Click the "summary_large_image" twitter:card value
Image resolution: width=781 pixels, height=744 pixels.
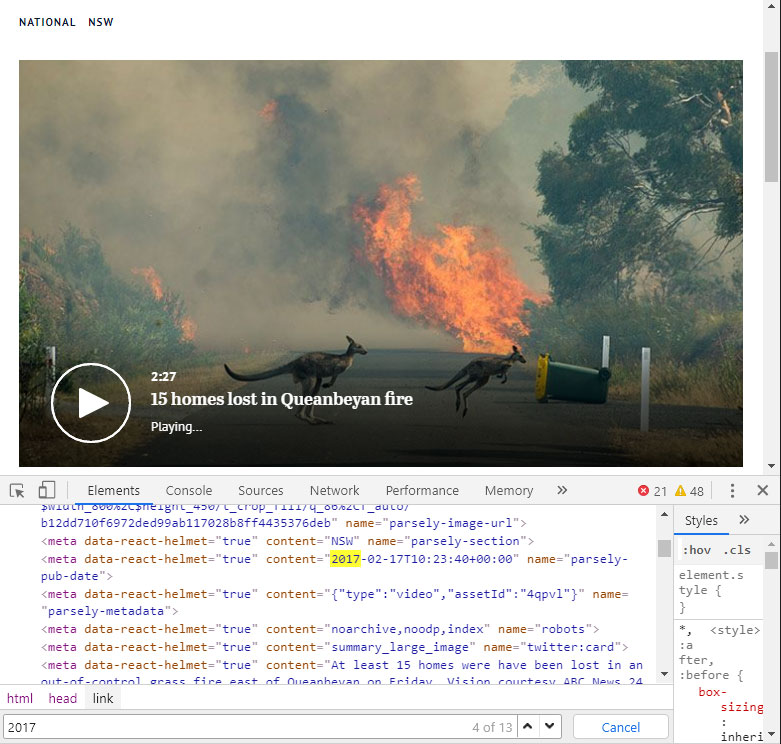(x=399, y=647)
